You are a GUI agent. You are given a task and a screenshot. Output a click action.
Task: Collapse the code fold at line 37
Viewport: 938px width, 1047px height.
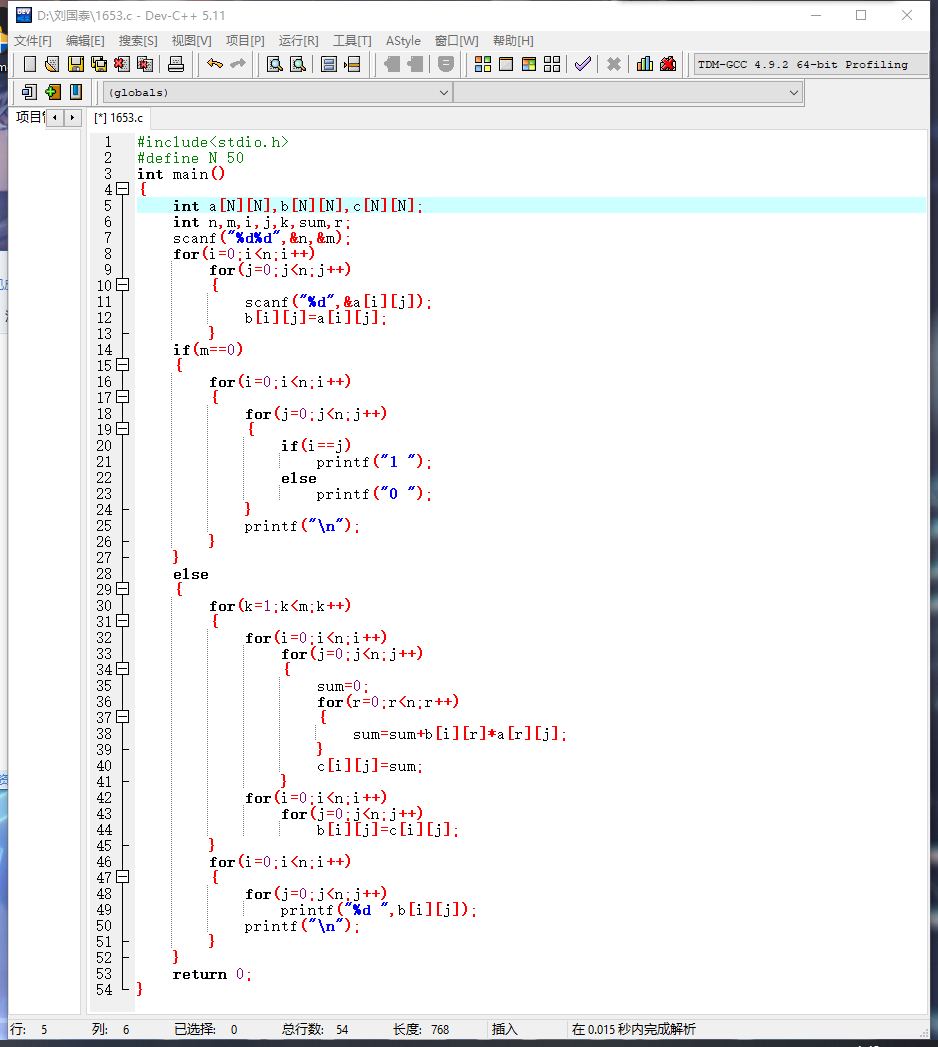pyautogui.click(x=123, y=717)
